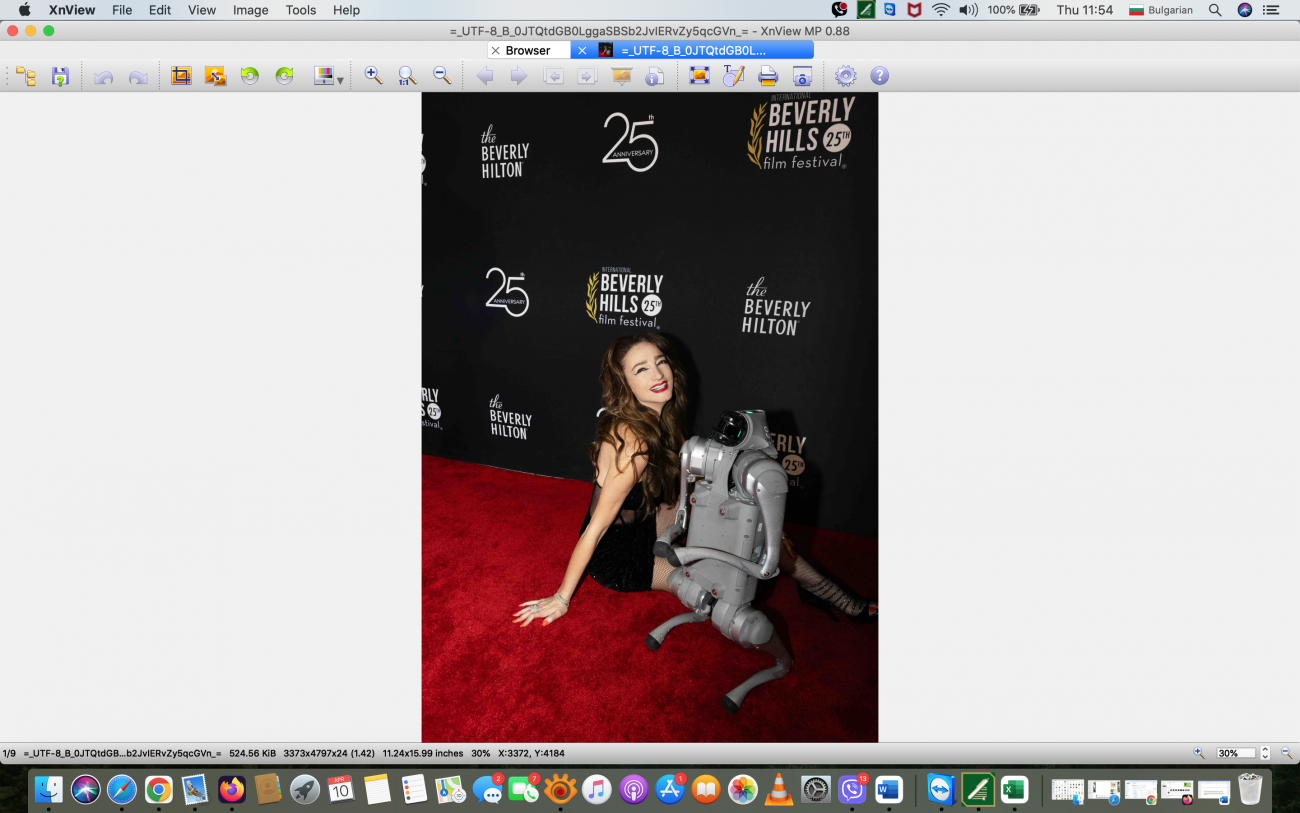The image size is (1300, 813).
Task: Click the 3373x4797x24 (1.42) dimensions text
Action: click(x=329, y=753)
